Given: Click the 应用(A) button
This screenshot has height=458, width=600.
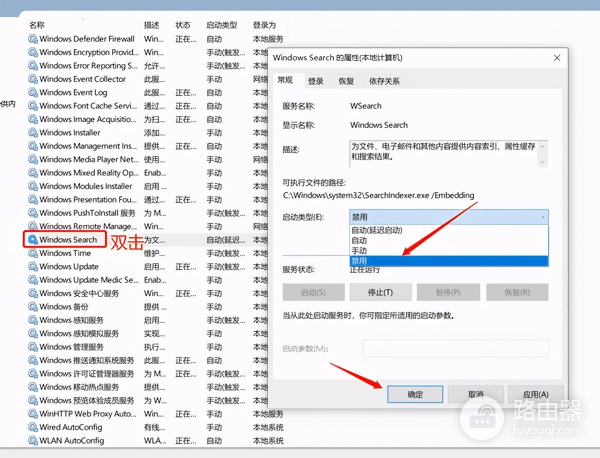Looking at the screenshot, I should click(x=536, y=394).
